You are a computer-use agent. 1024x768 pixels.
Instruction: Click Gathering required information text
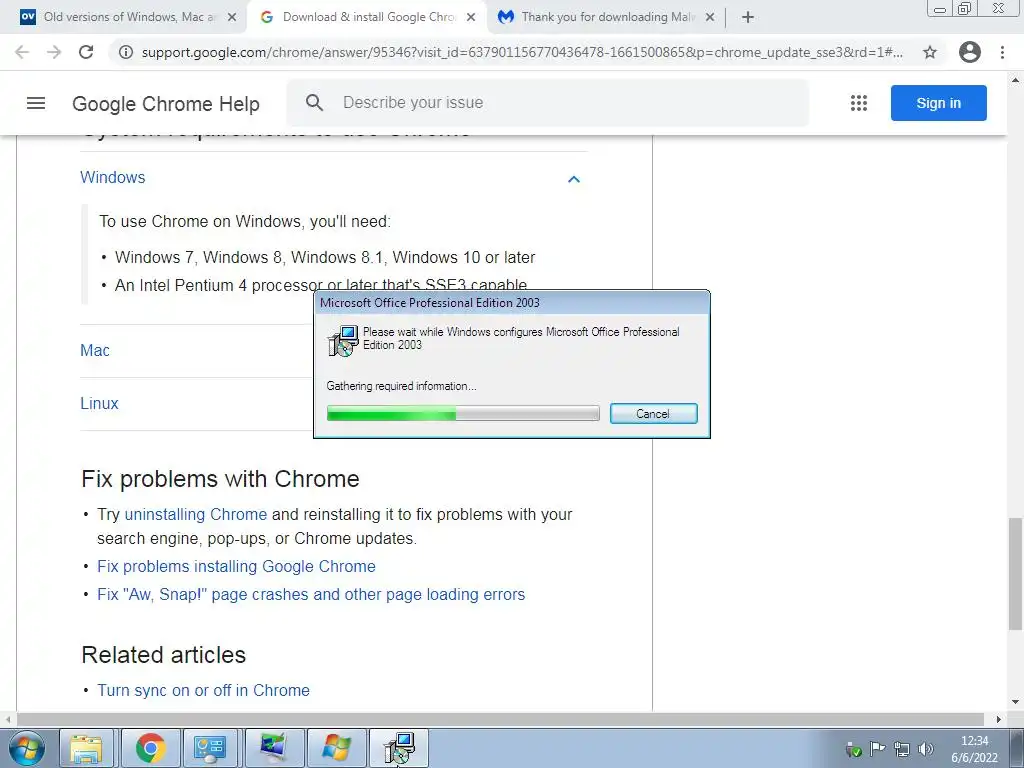point(401,386)
